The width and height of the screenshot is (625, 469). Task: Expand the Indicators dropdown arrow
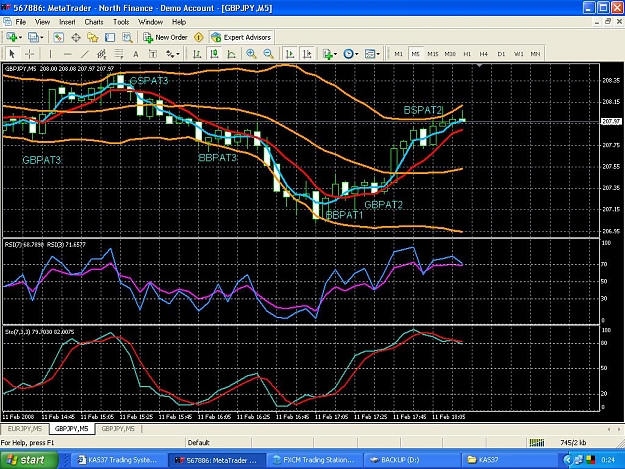pyautogui.click(x=335, y=54)
